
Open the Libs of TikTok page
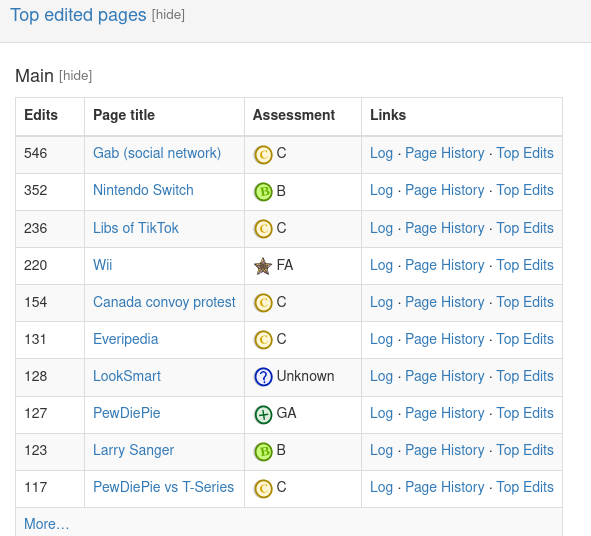coord(136,228)
